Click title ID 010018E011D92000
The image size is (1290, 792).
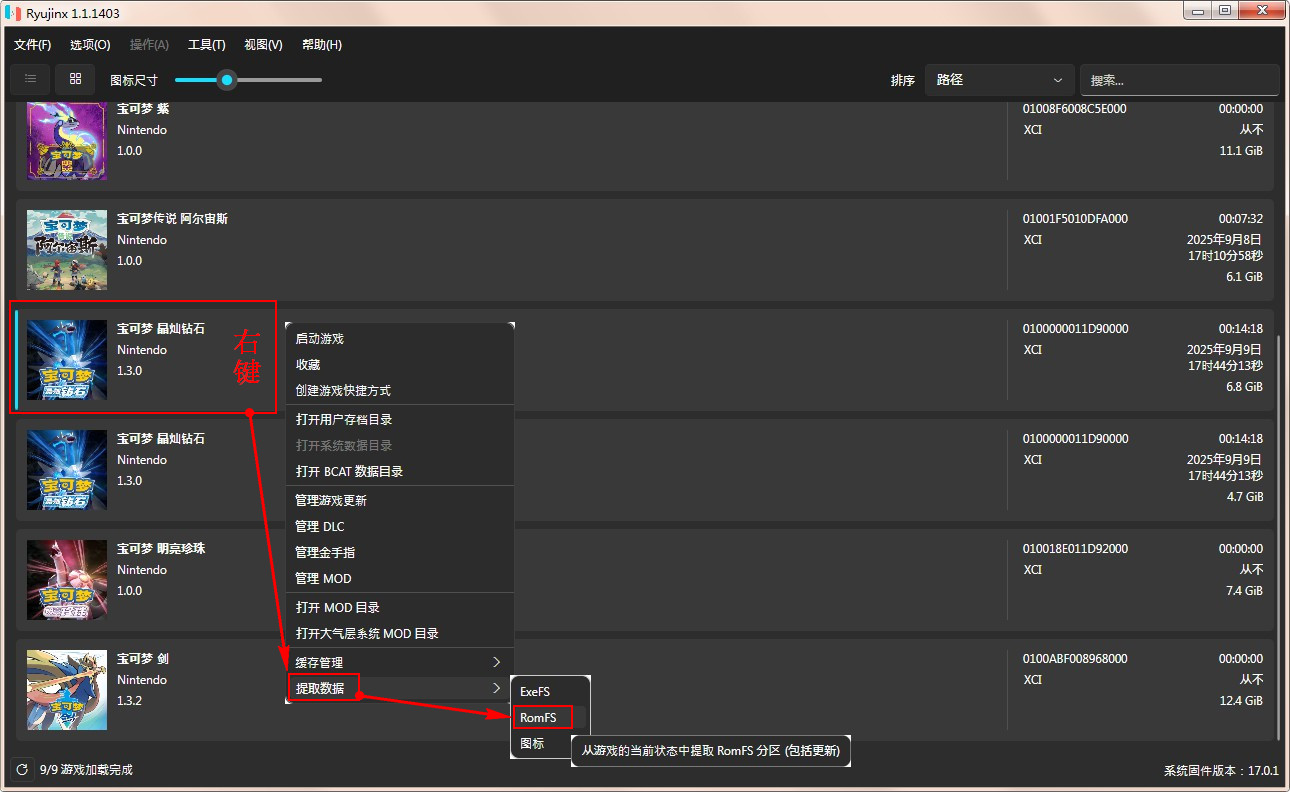pos(1075,549)
